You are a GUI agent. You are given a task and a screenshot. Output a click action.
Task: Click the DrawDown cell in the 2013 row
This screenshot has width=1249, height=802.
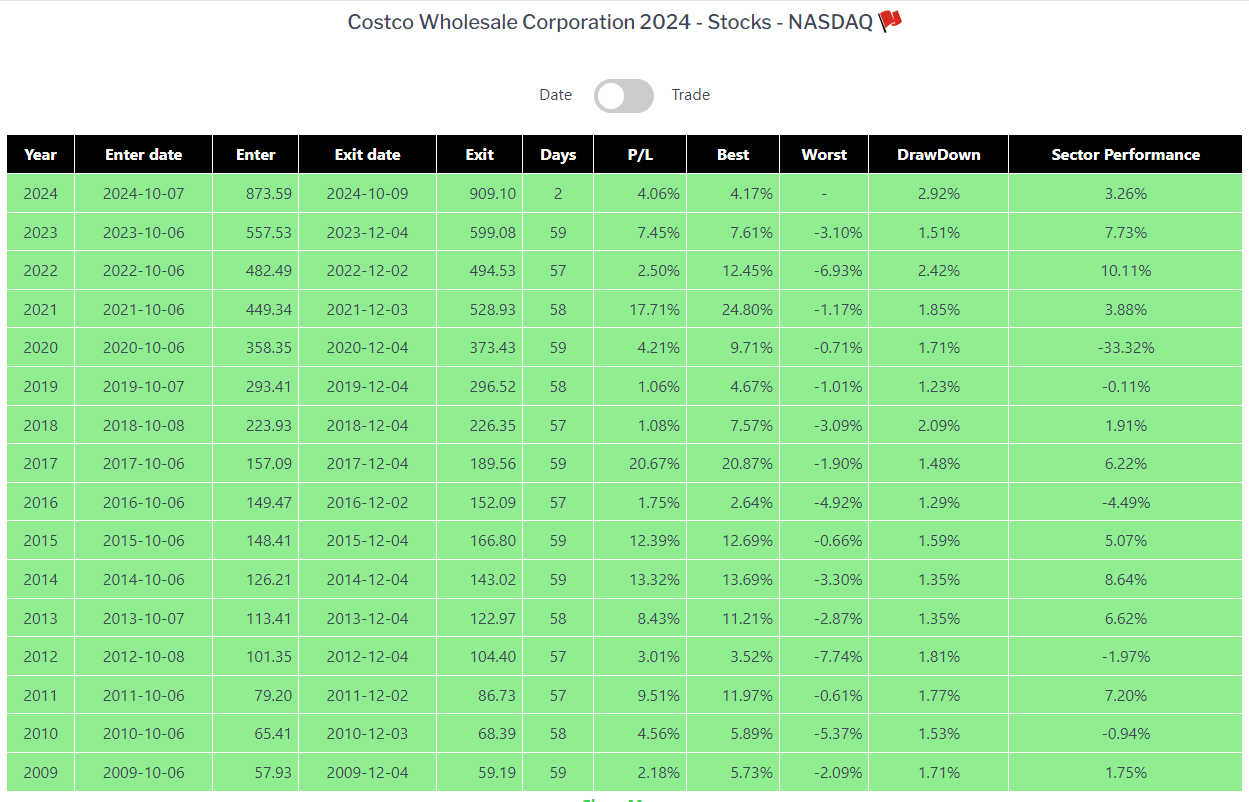pos(939,619)
